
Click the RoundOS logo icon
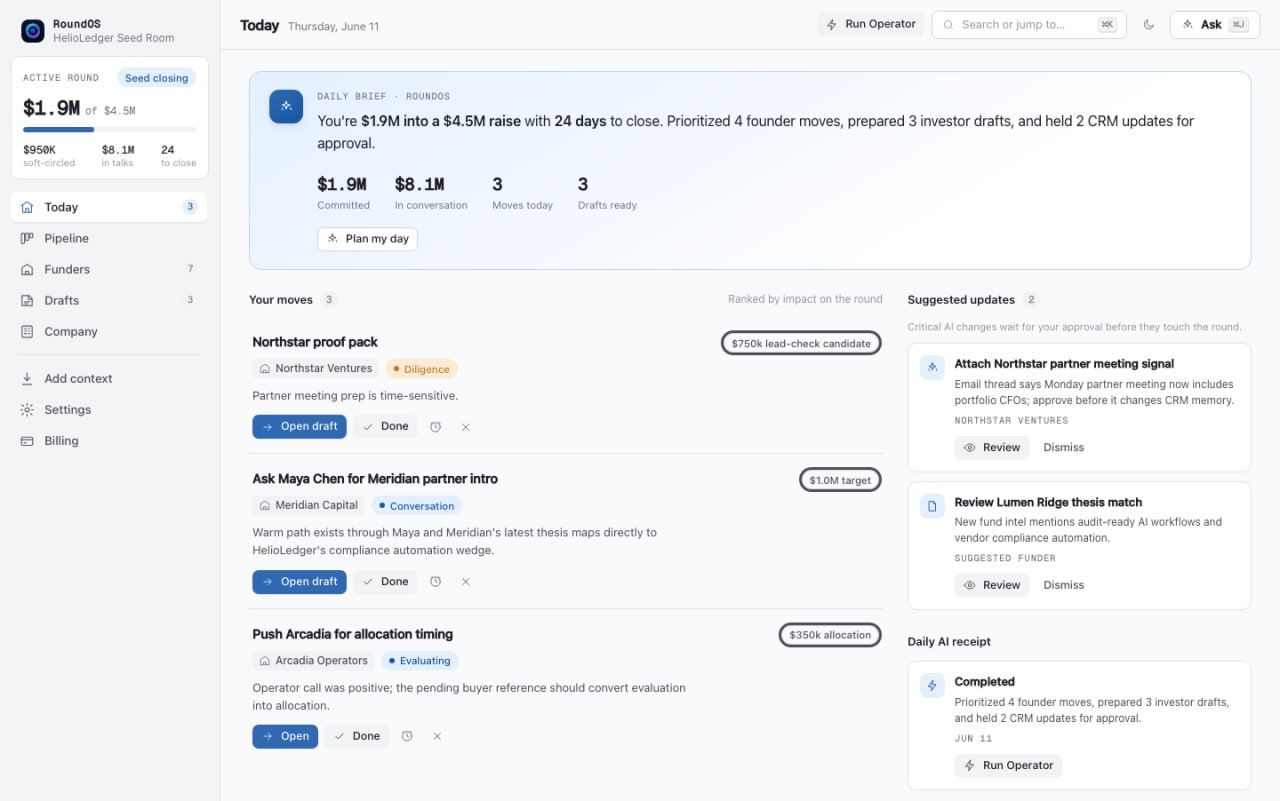33,31
